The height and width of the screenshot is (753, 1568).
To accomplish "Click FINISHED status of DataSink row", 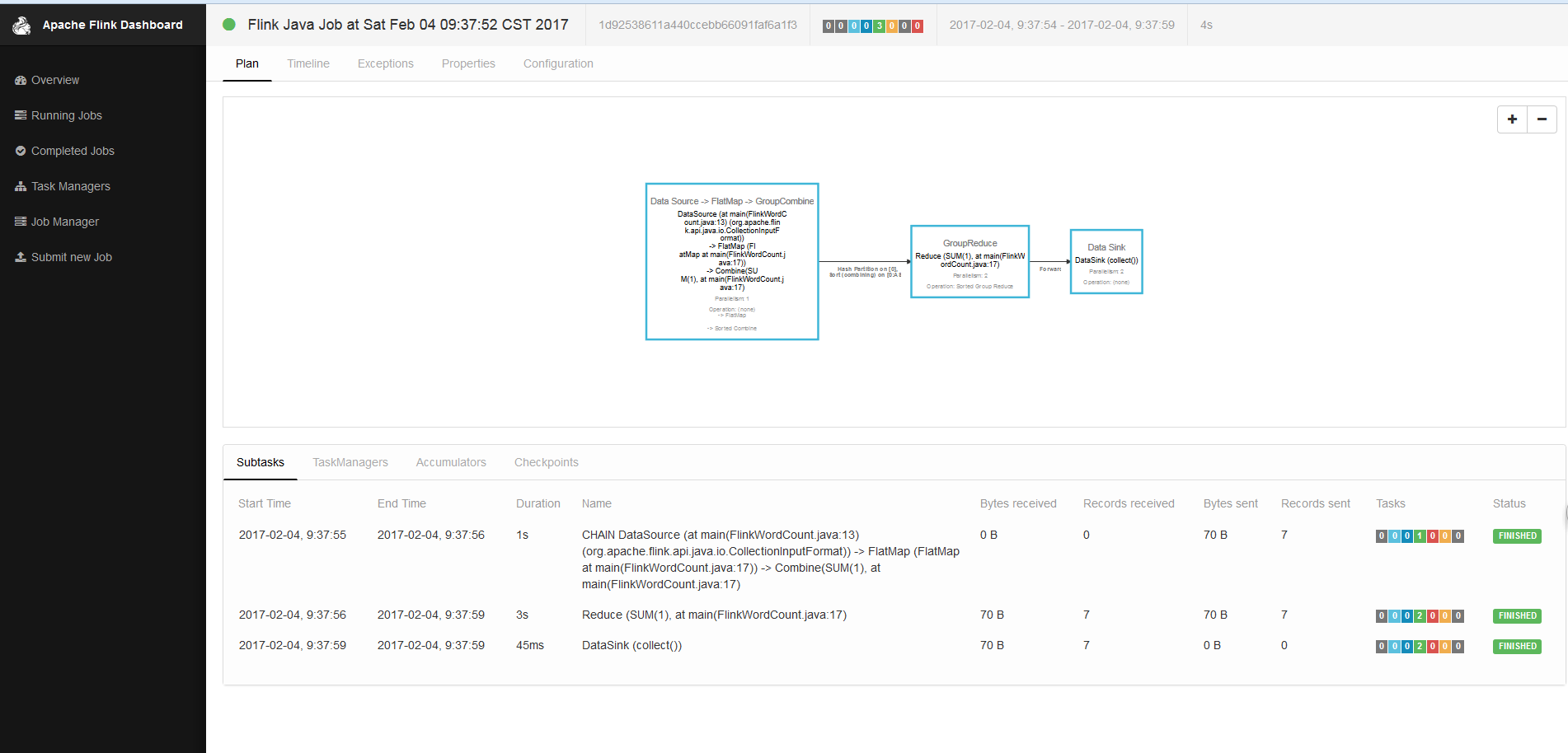I will (1517, 646).
